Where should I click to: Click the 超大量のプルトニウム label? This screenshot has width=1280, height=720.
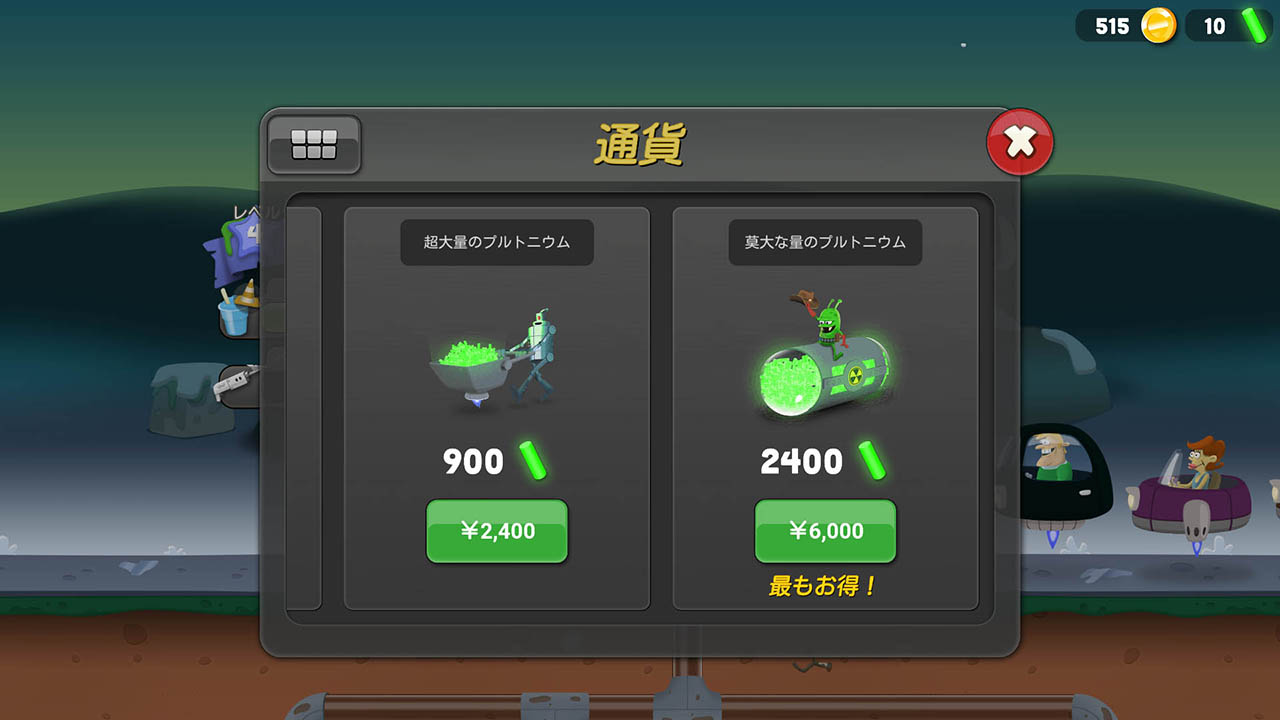(x=497, y=242)
